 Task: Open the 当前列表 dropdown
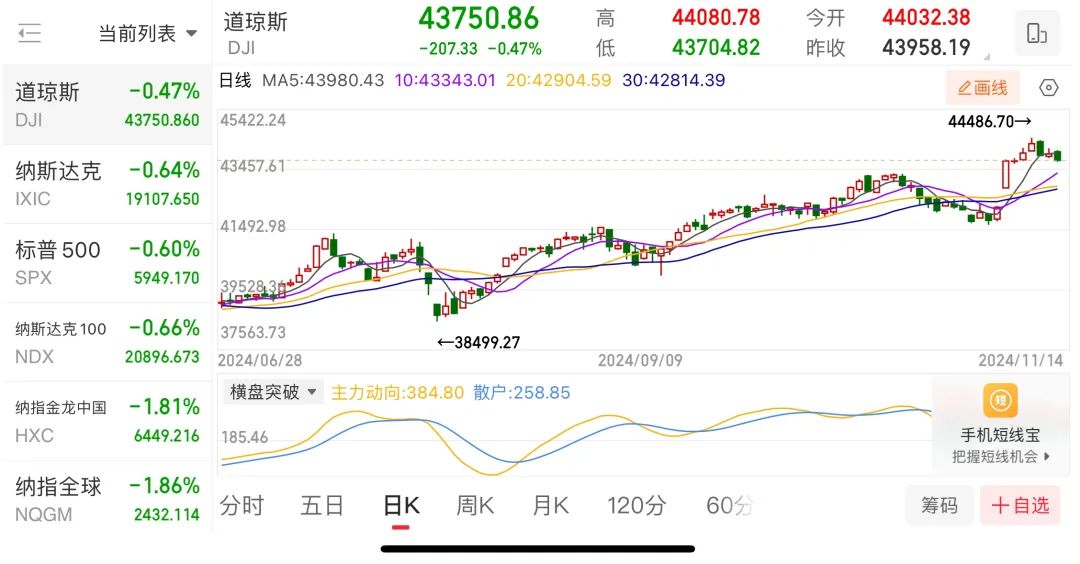(x=147, y=34)
